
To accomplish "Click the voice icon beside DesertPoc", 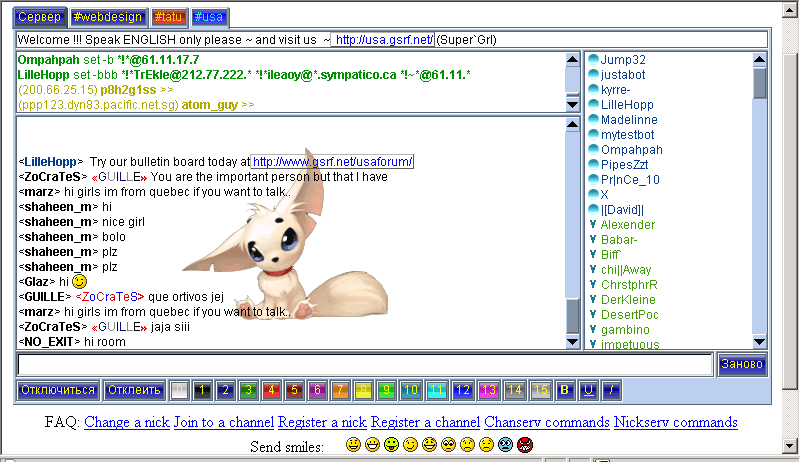I will (x=593, y=314).
